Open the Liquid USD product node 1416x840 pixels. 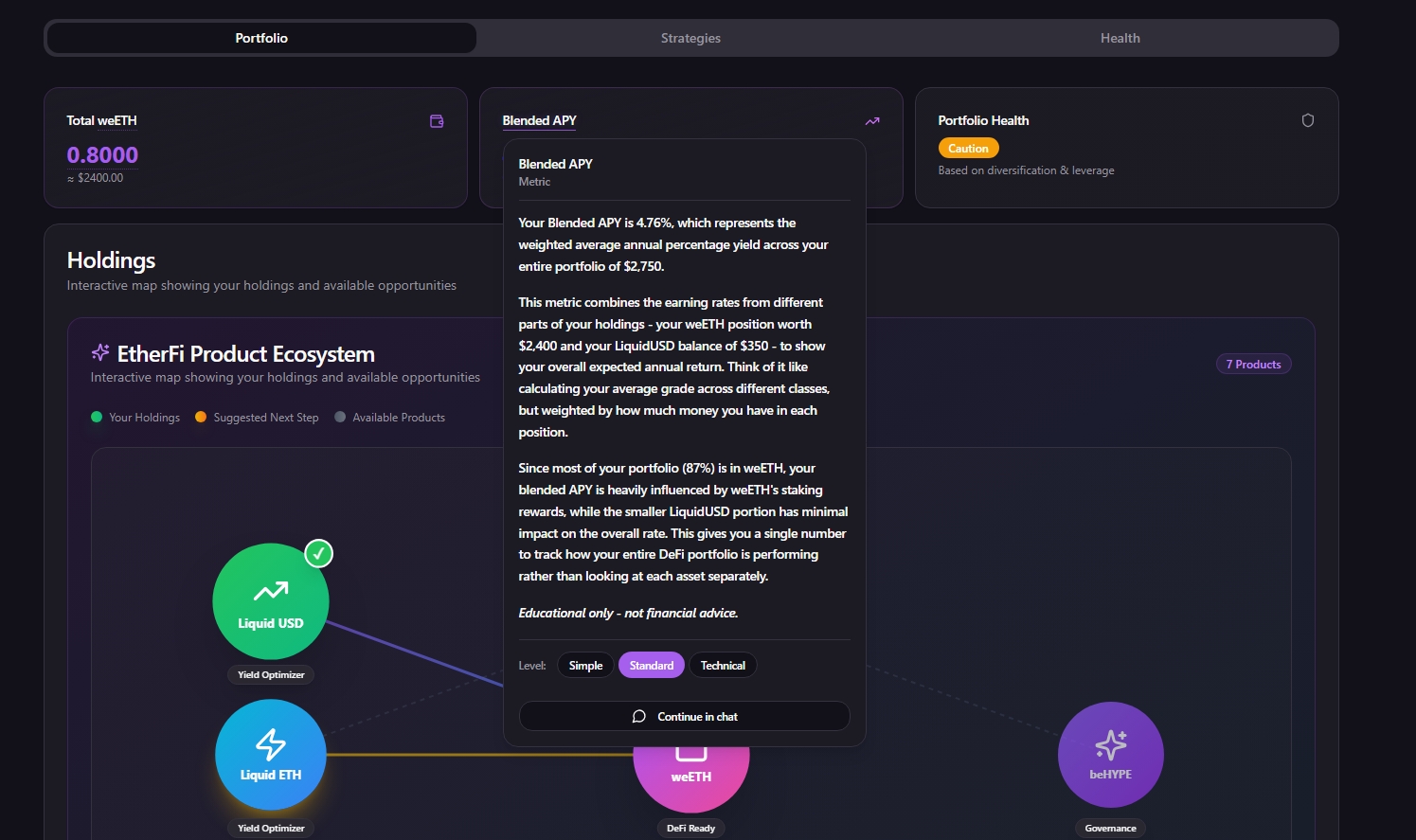point(271,601)
